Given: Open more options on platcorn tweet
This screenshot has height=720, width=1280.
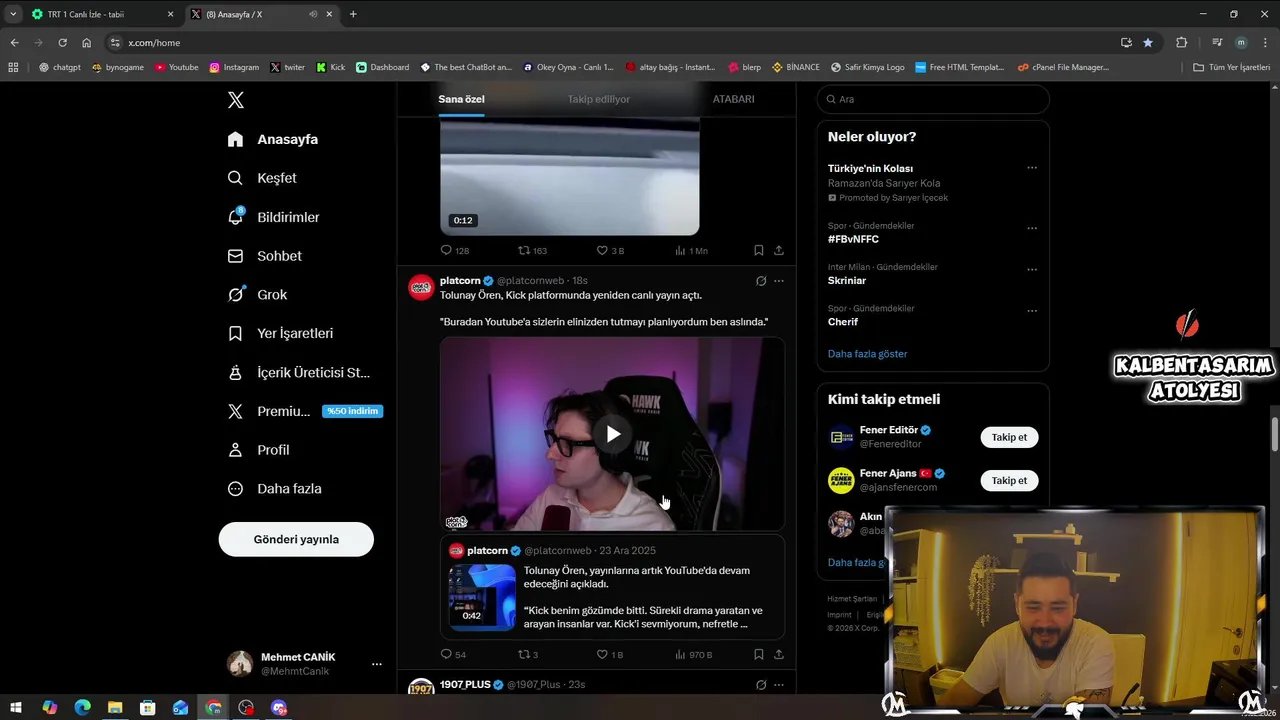Looking at the screenshot, I should pos(779,281).
